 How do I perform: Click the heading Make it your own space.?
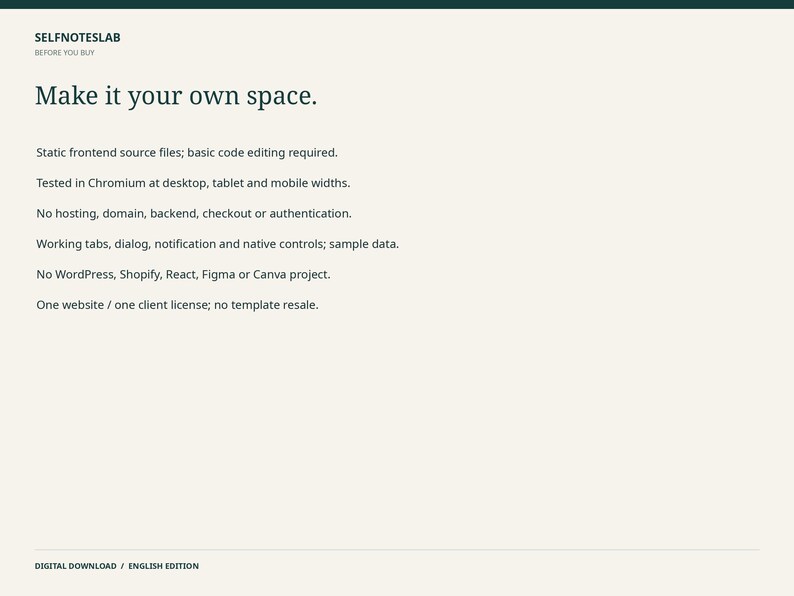click(x=176, y=96)
